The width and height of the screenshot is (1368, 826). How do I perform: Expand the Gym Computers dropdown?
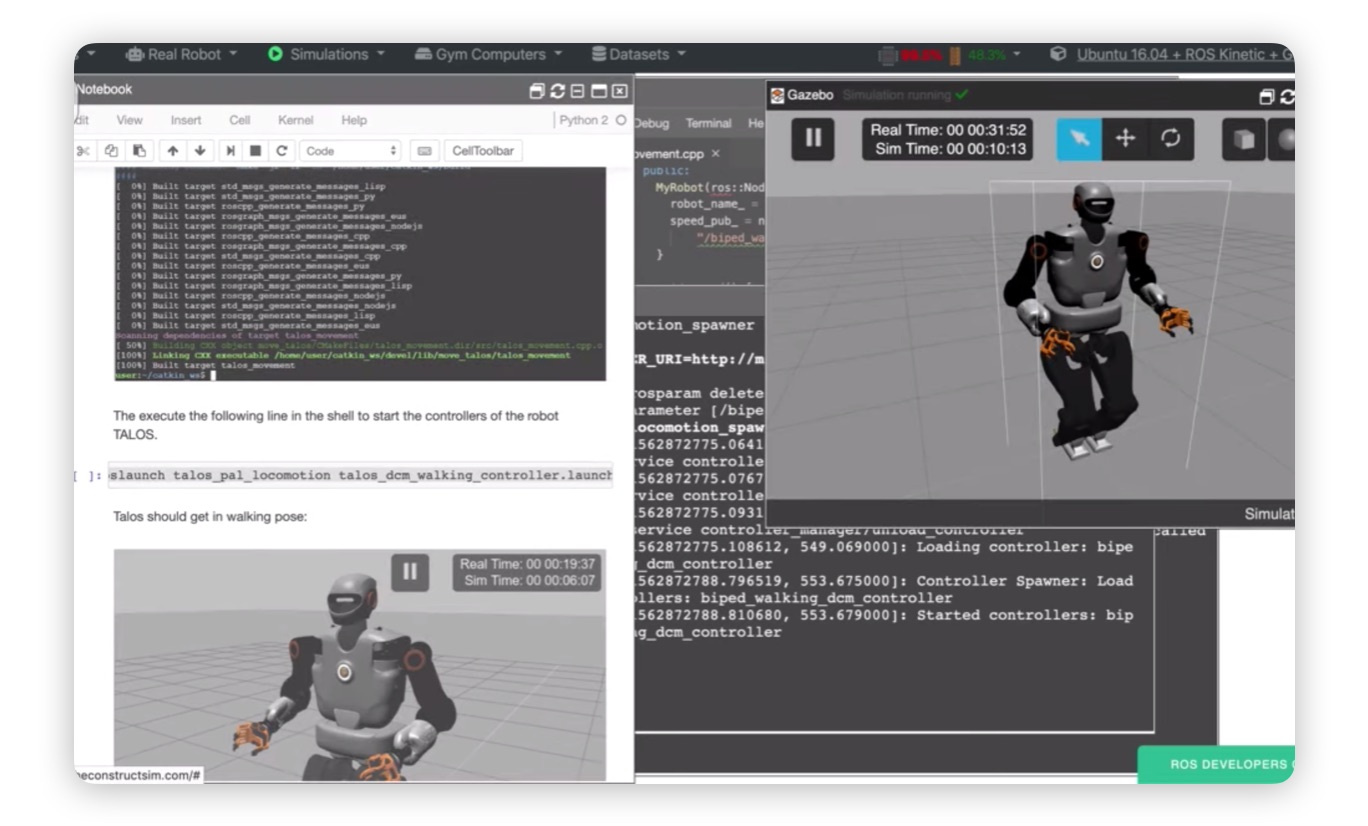[488, 54]
